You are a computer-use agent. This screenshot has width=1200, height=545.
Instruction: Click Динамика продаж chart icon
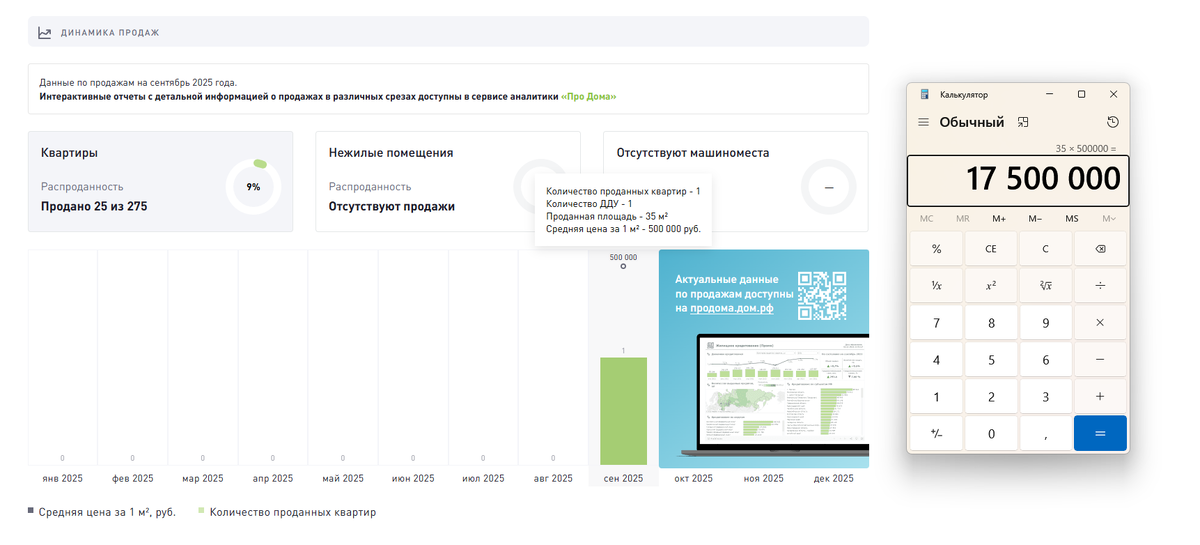coord(45,32)
